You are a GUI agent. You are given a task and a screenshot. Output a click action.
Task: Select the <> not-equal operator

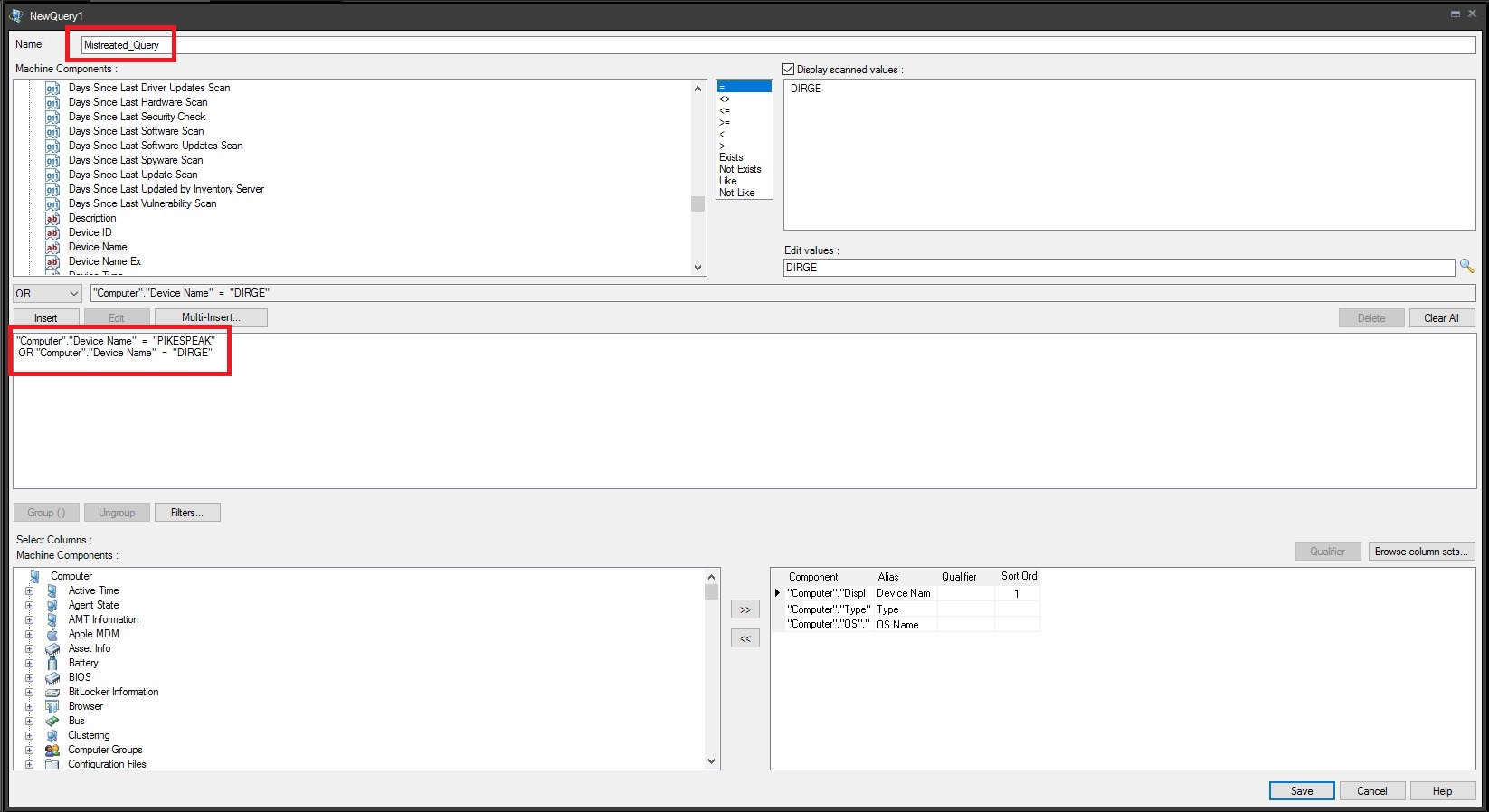click(x=744, y=99)
